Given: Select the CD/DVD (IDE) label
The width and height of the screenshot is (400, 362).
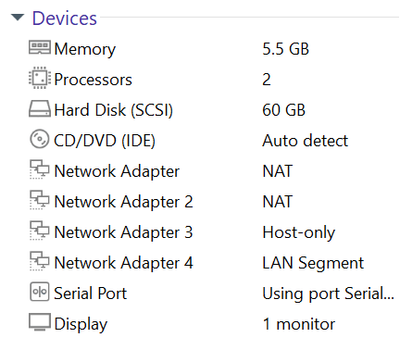Looking at the screenshot, I should tap(105, 141).
